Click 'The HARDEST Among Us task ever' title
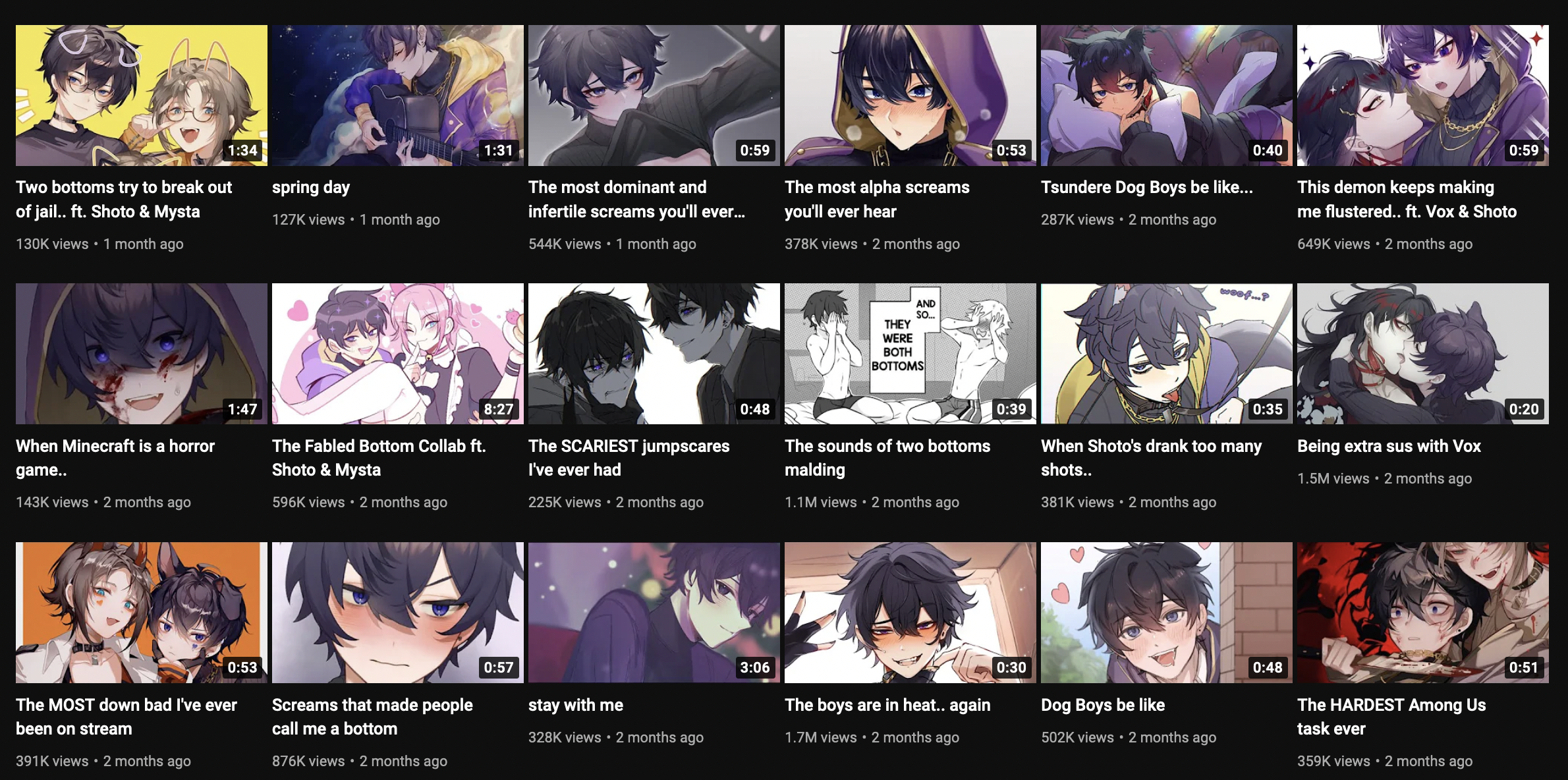The height and width of the screenshot is (780, 1568). tap(1391, 717)
